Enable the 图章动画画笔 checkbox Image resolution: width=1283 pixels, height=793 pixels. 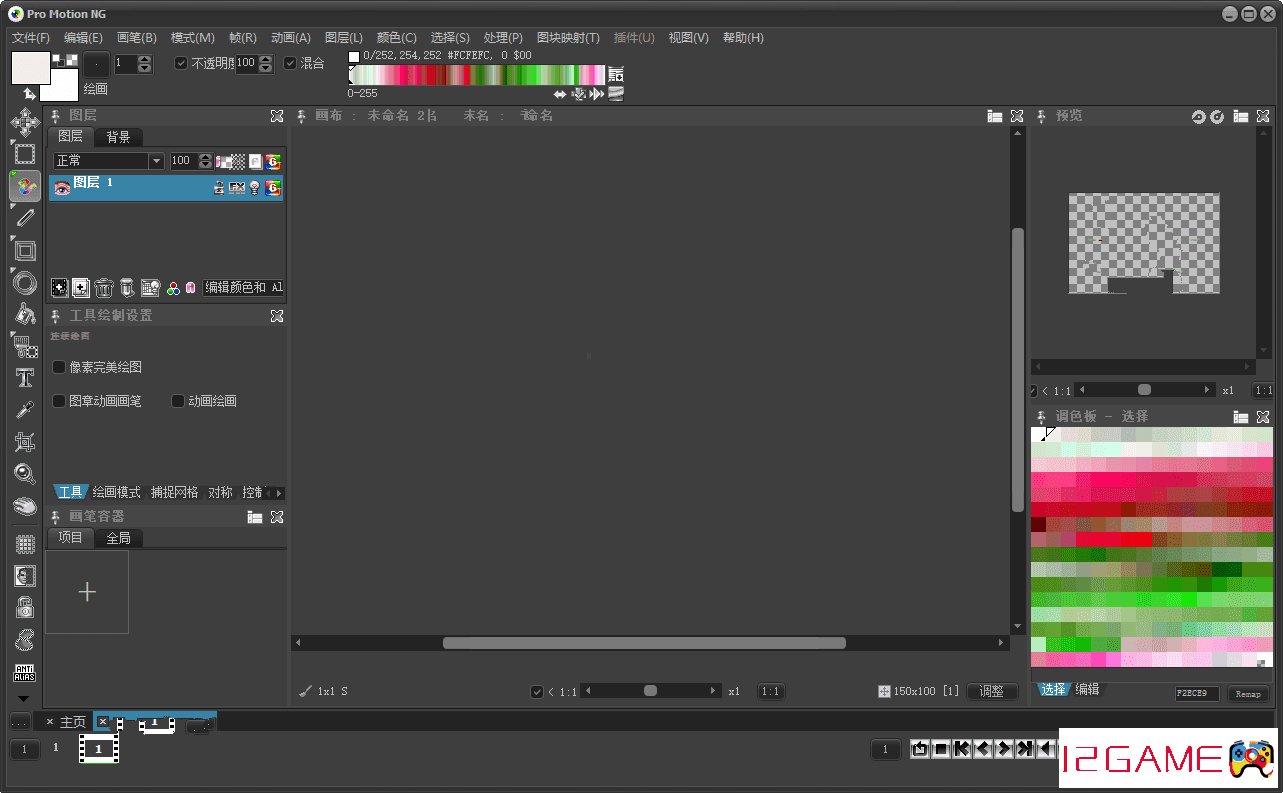[59, 401]
